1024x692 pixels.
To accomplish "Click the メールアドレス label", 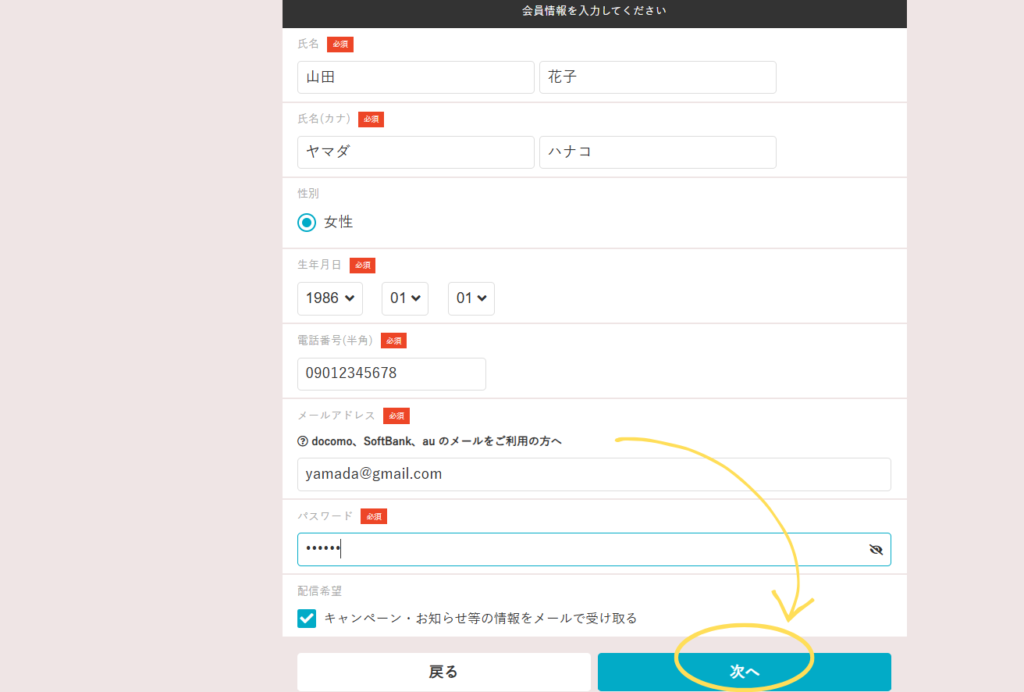I will pyautogui.click(x=336, y=415).
